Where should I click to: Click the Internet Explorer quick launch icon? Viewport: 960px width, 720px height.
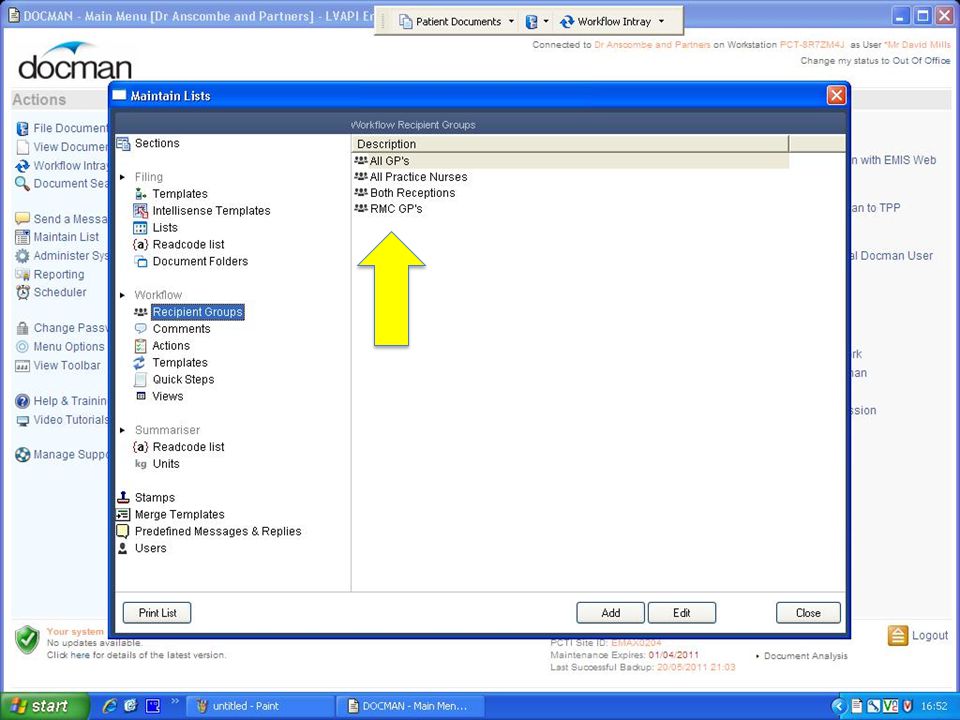click(110, 705)
